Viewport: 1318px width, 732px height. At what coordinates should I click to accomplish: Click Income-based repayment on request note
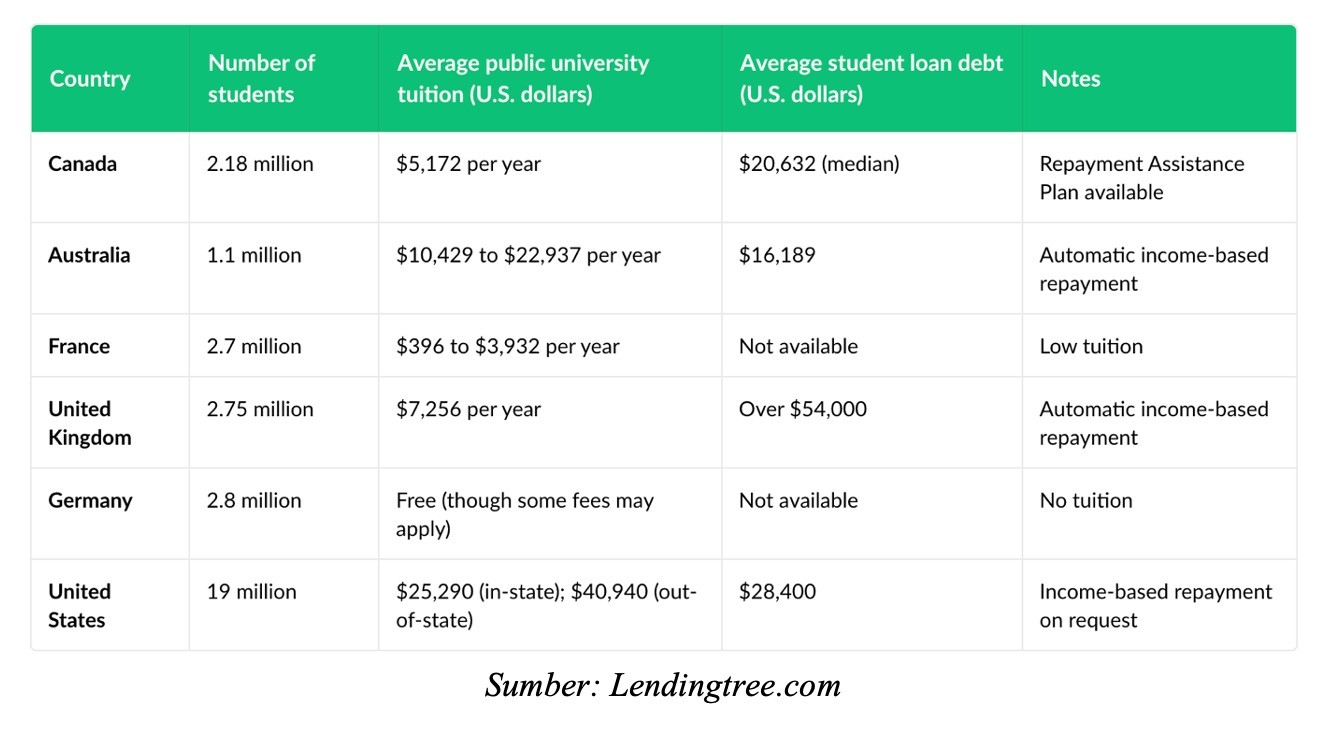[x=1156, y=605]
